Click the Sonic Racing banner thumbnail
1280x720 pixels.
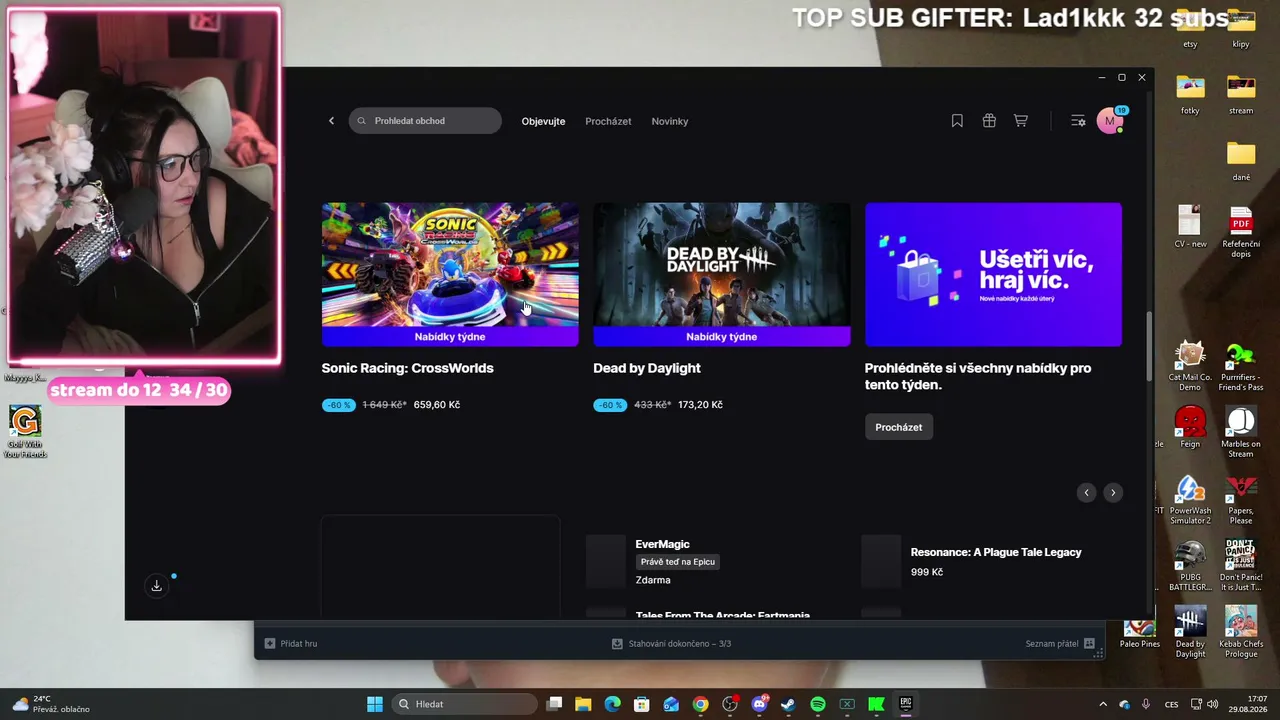(450, 274)
